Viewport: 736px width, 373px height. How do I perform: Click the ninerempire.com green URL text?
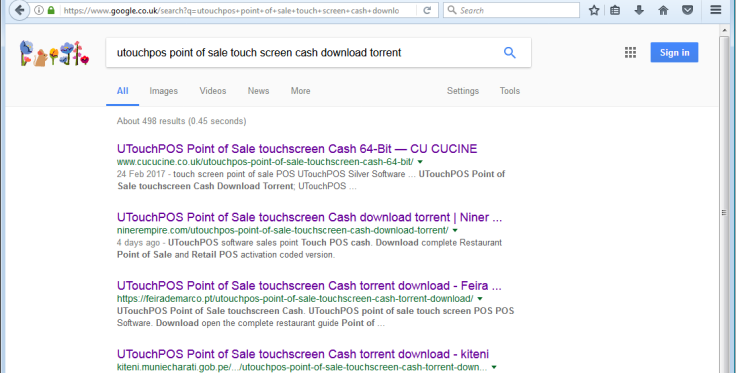pos(283,230)
